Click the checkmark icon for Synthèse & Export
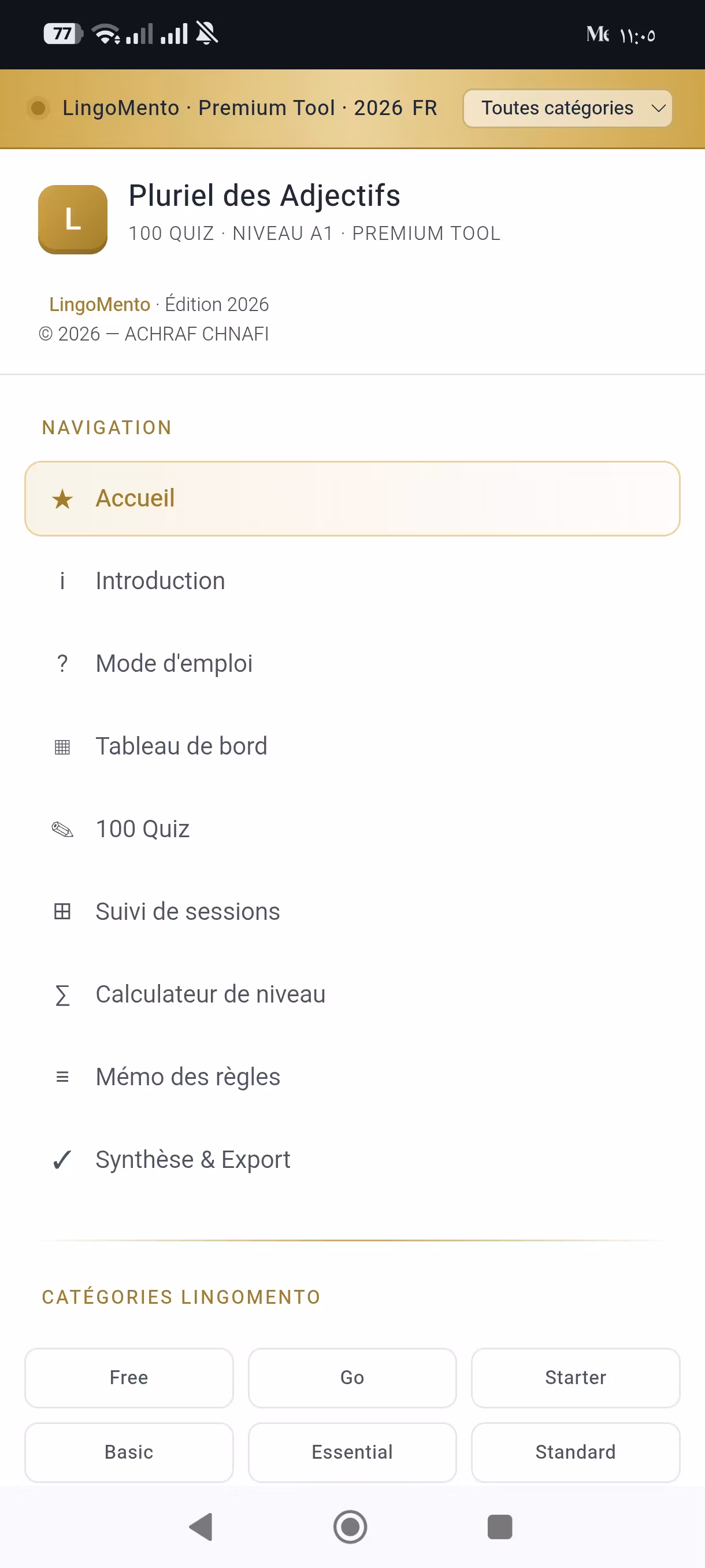705x1568 pixels. point(62,1160)
